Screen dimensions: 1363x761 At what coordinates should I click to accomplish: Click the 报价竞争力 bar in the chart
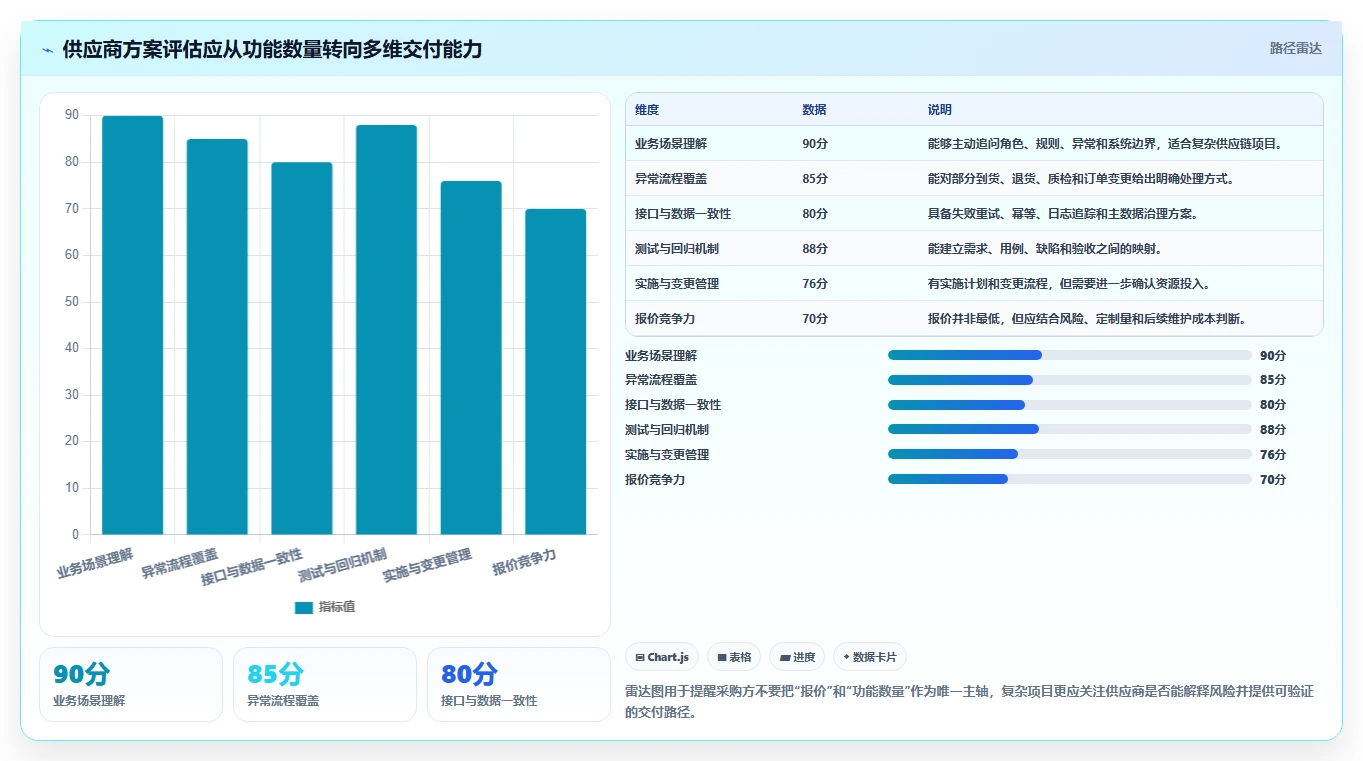[x=555, y=372]
